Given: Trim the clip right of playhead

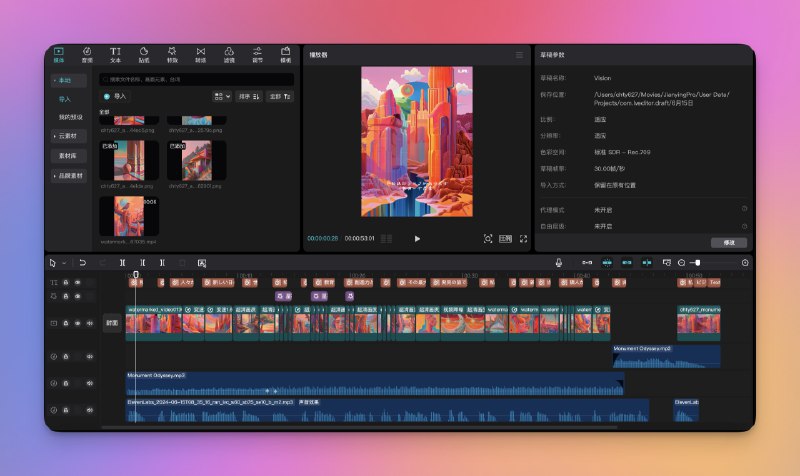Looking at the screenshot, I should (162, 263).
